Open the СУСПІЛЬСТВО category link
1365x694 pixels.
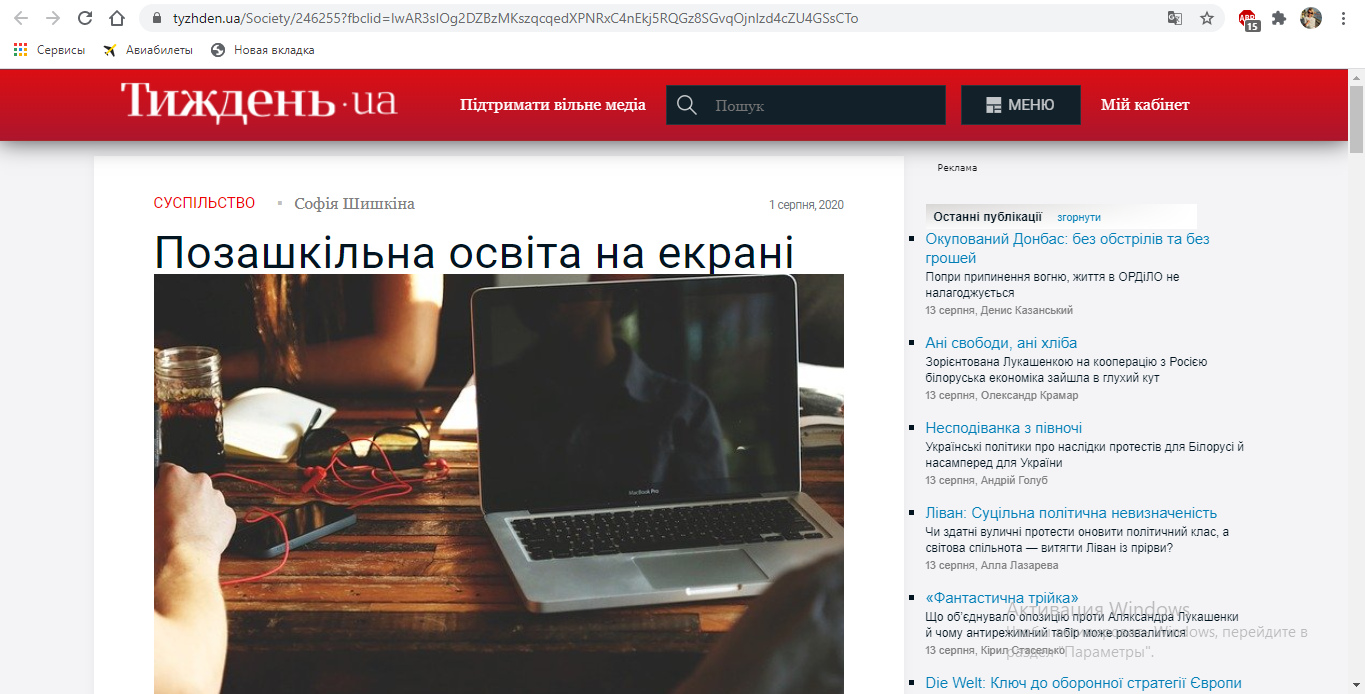tap(204, 203)
